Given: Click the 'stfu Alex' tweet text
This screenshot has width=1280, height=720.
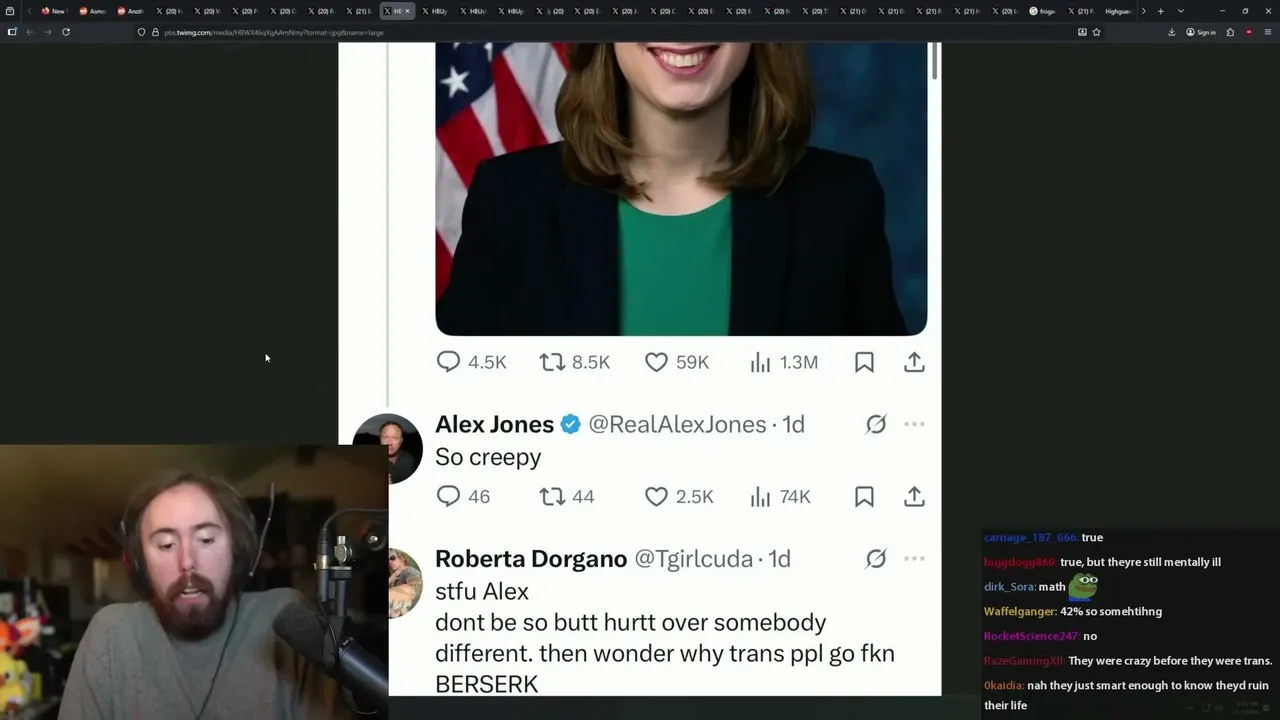Looking at the screenshot, I should [482, 591].
